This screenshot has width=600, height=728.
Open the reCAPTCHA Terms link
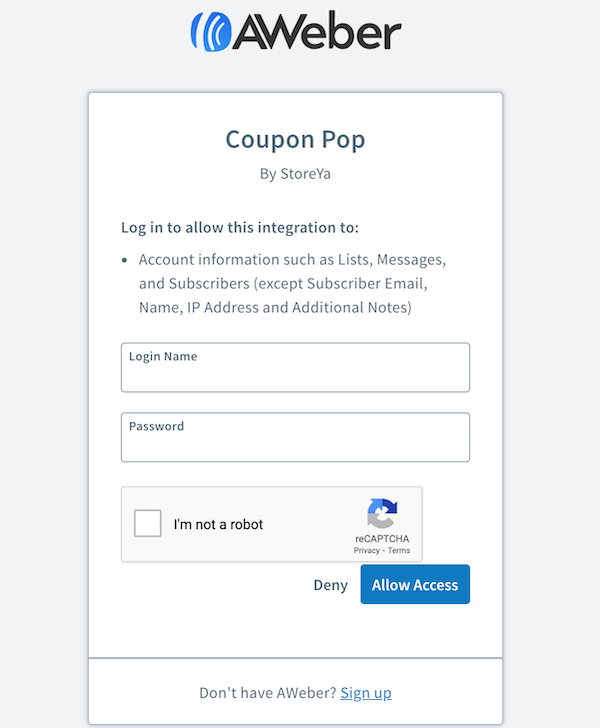pos(399,551)
